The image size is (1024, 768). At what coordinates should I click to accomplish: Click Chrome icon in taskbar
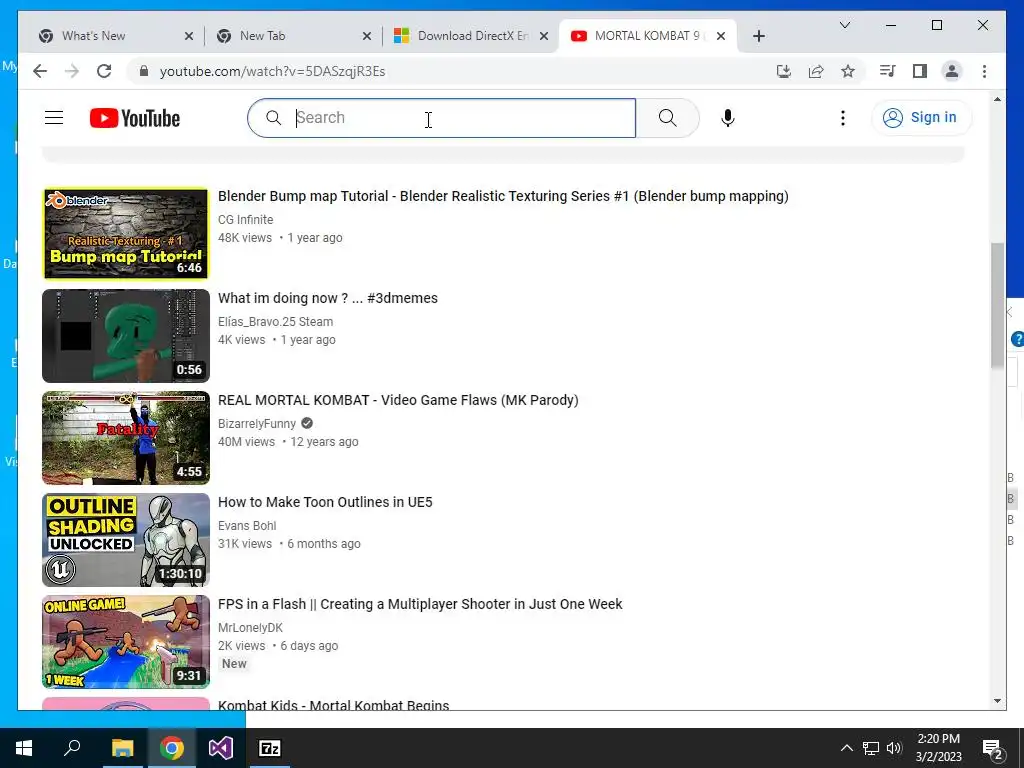click(172, 748)
